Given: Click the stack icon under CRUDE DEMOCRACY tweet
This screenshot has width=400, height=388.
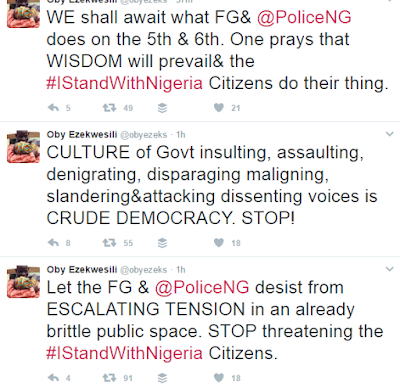Looking at the screenshot, I should 162,243.
